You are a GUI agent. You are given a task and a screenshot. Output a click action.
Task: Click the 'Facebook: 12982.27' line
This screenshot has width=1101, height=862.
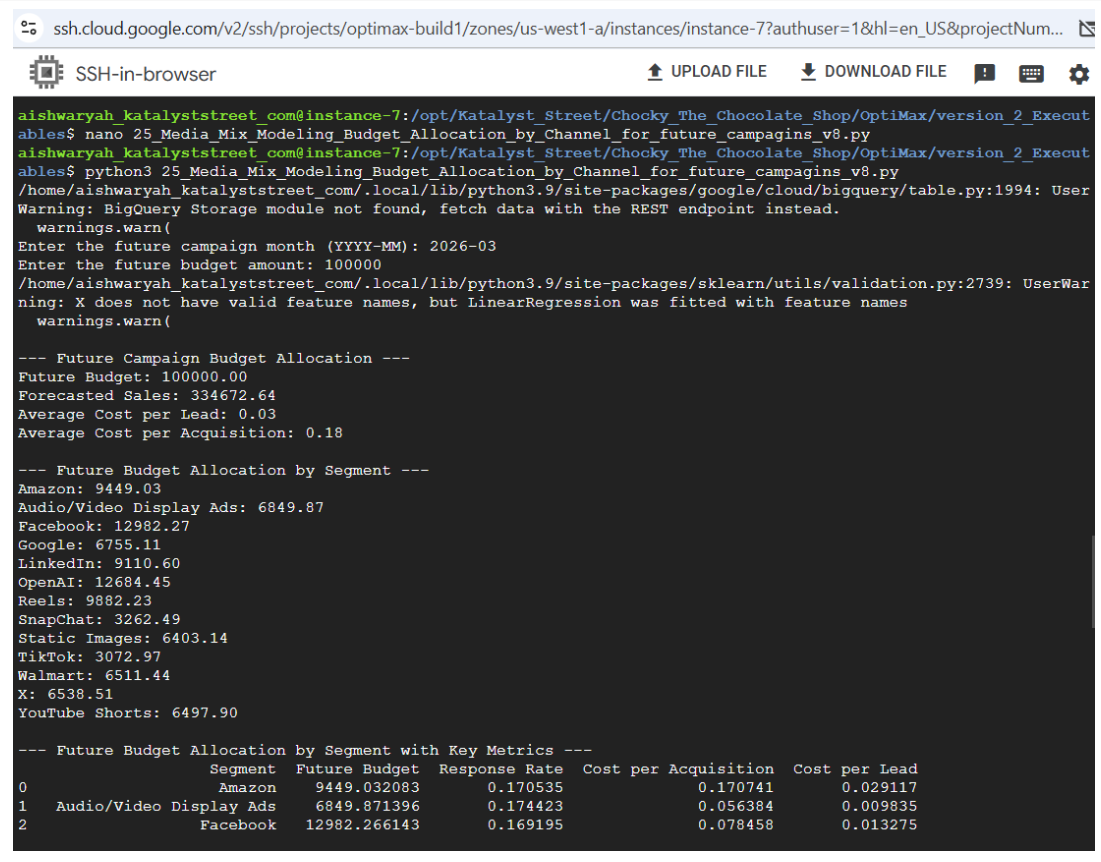(104, 526)
